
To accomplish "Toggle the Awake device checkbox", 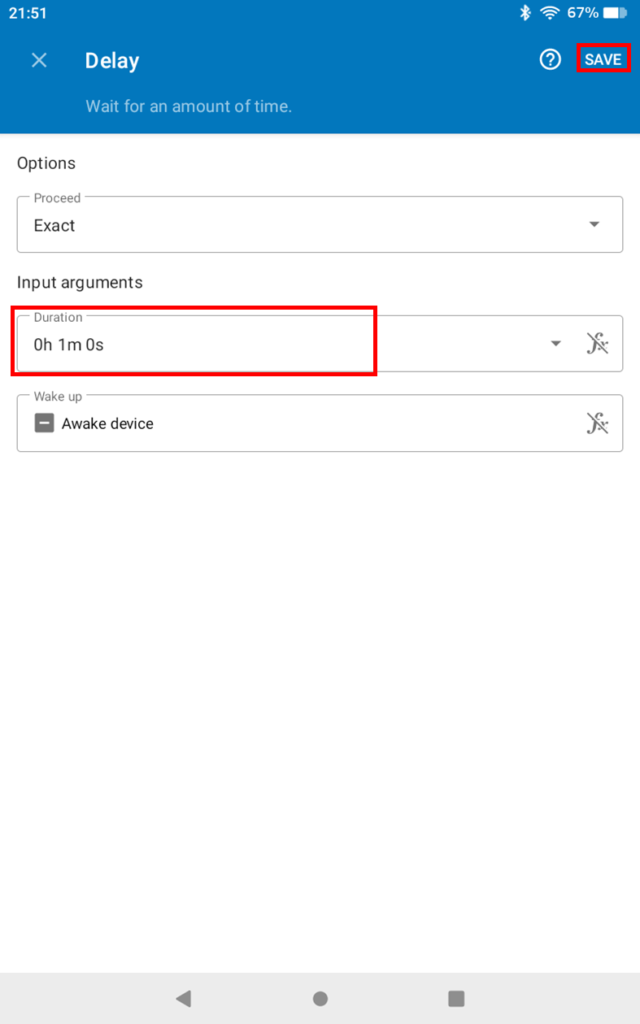I will pos(44,423).
